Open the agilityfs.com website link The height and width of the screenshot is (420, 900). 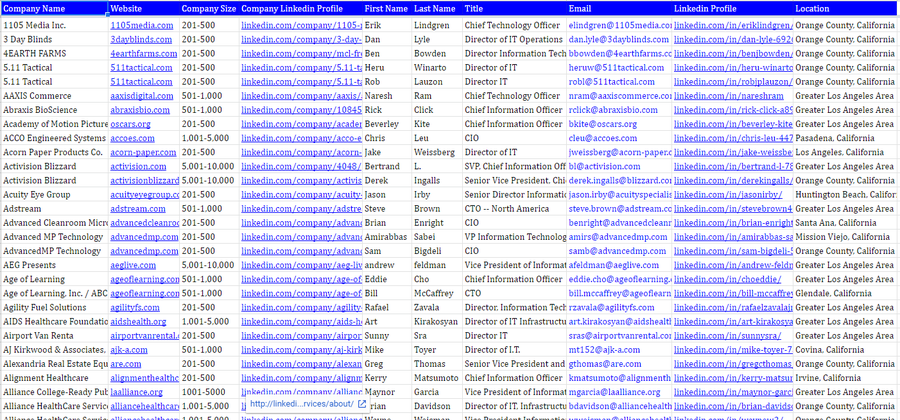point(137,308)
